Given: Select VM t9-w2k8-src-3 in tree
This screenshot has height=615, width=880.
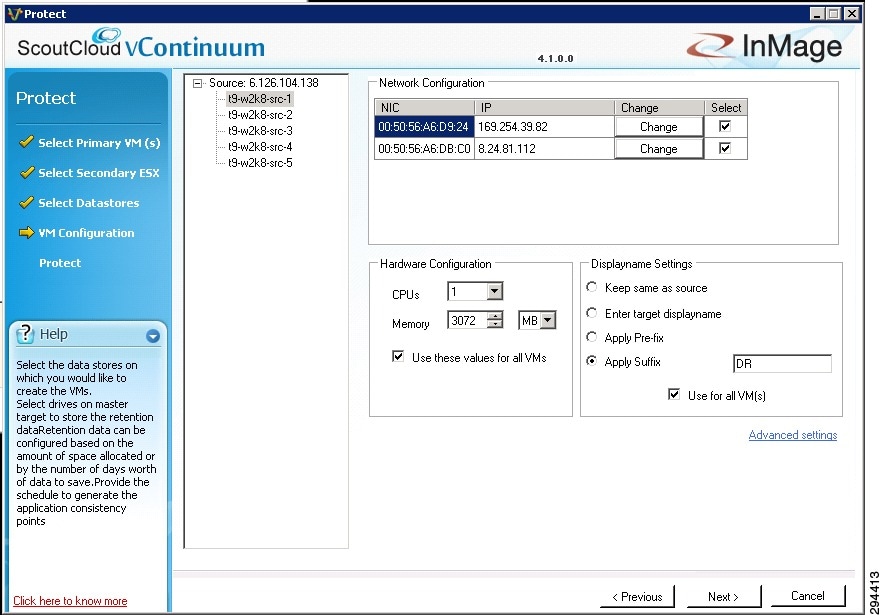Looking at the screenshot, I should pos(260,131).
